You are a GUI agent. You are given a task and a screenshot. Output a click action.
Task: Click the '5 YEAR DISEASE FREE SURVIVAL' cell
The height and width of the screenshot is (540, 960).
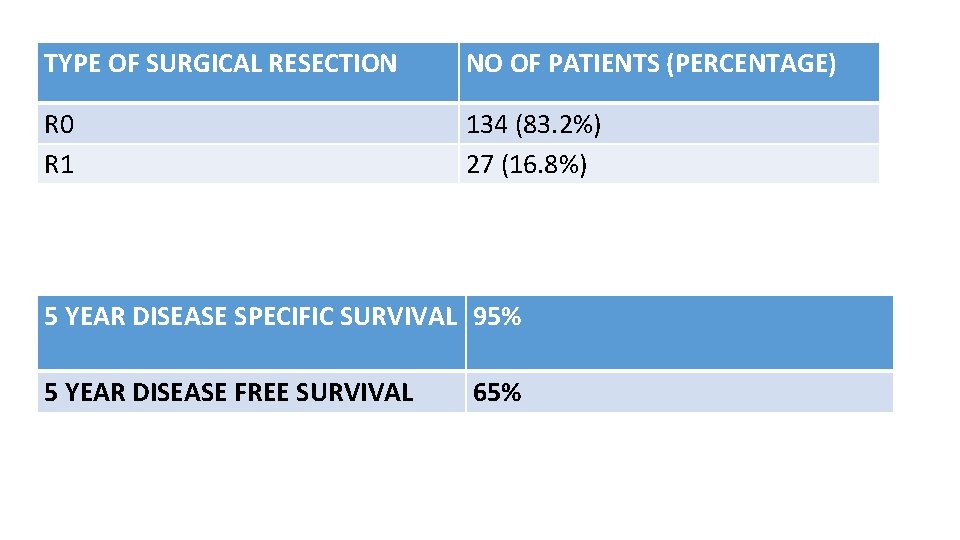pos(228,393)
